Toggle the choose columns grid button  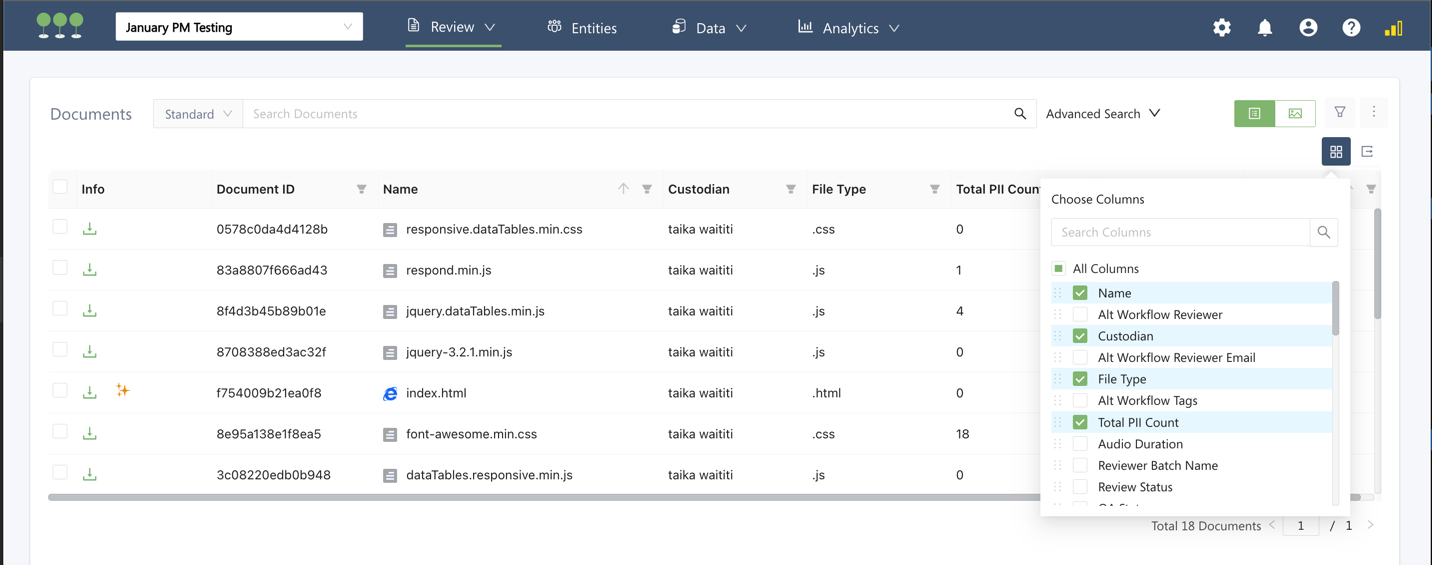tap(1336, 152)
